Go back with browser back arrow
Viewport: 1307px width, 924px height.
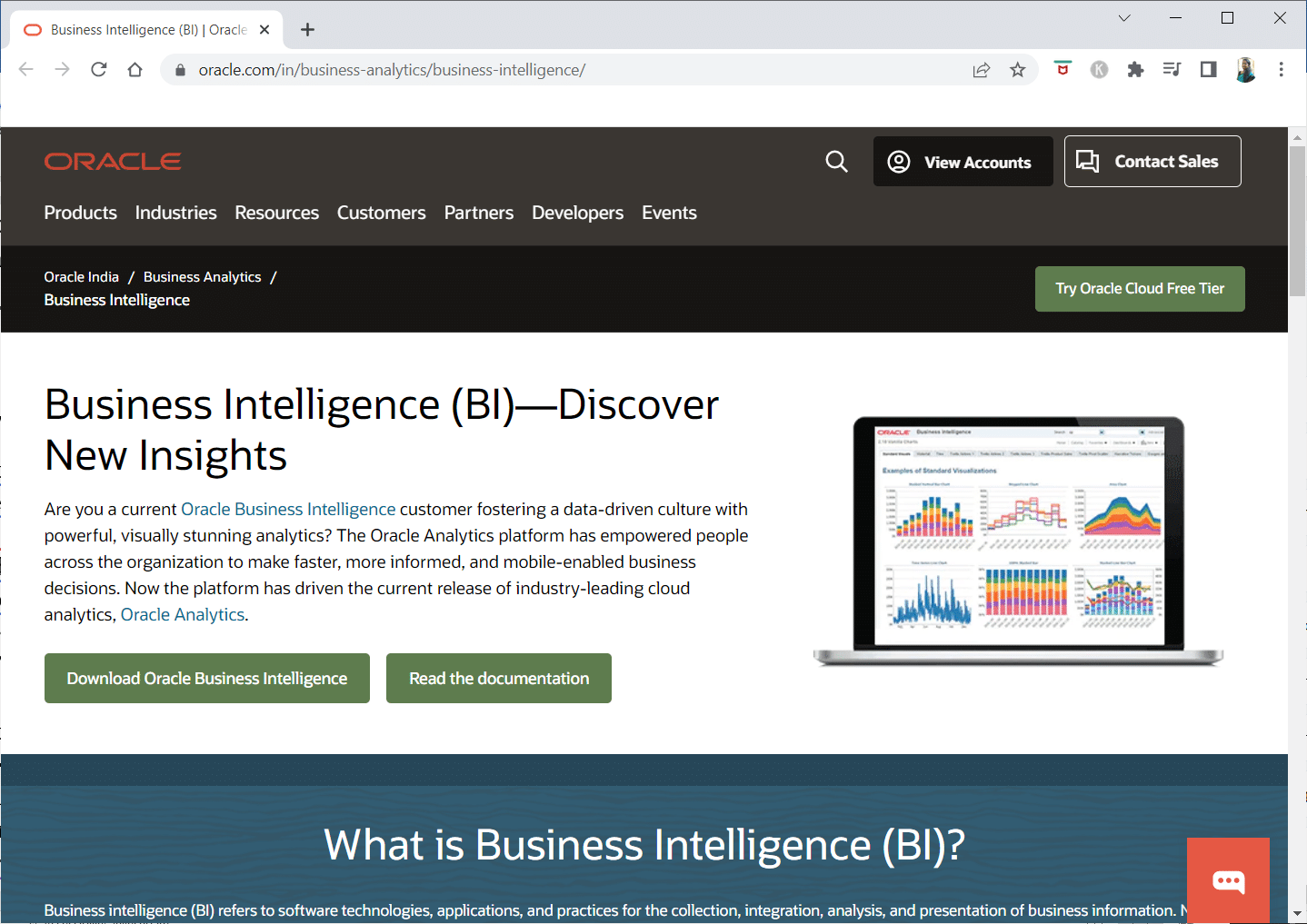25,70
